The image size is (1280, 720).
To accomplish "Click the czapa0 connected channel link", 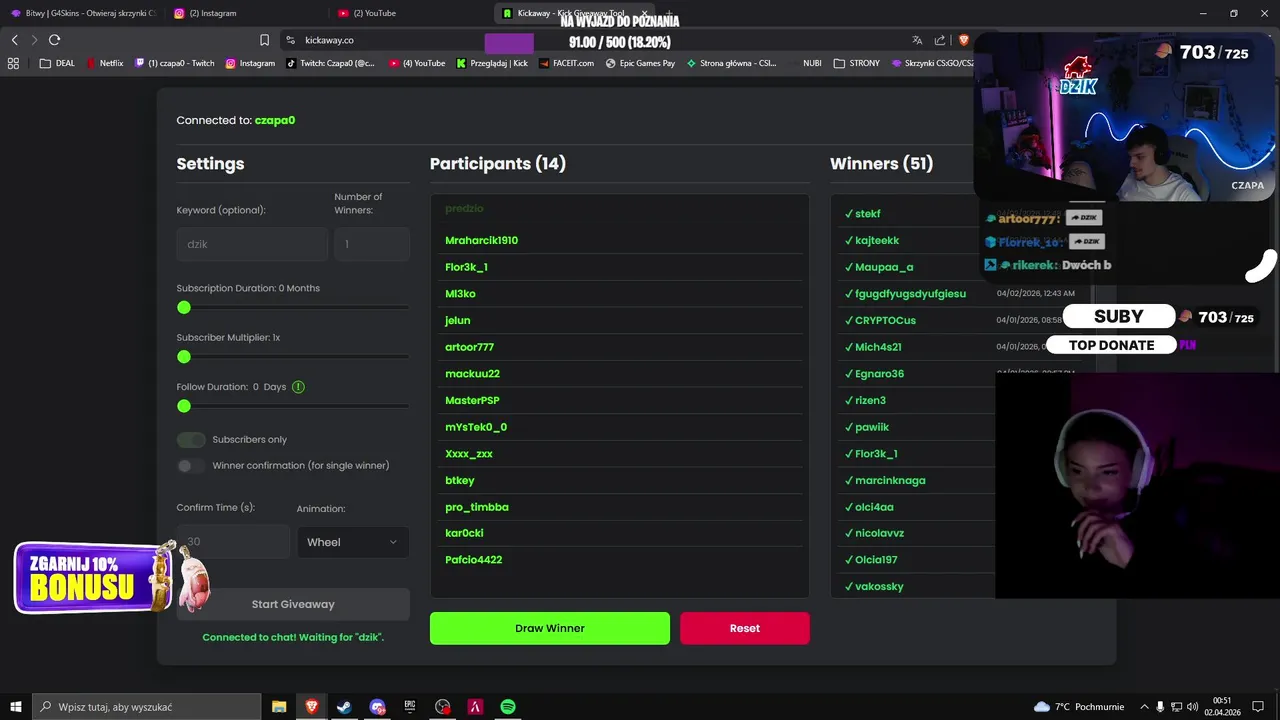I will pyautogui.click(x=275, y=120).
